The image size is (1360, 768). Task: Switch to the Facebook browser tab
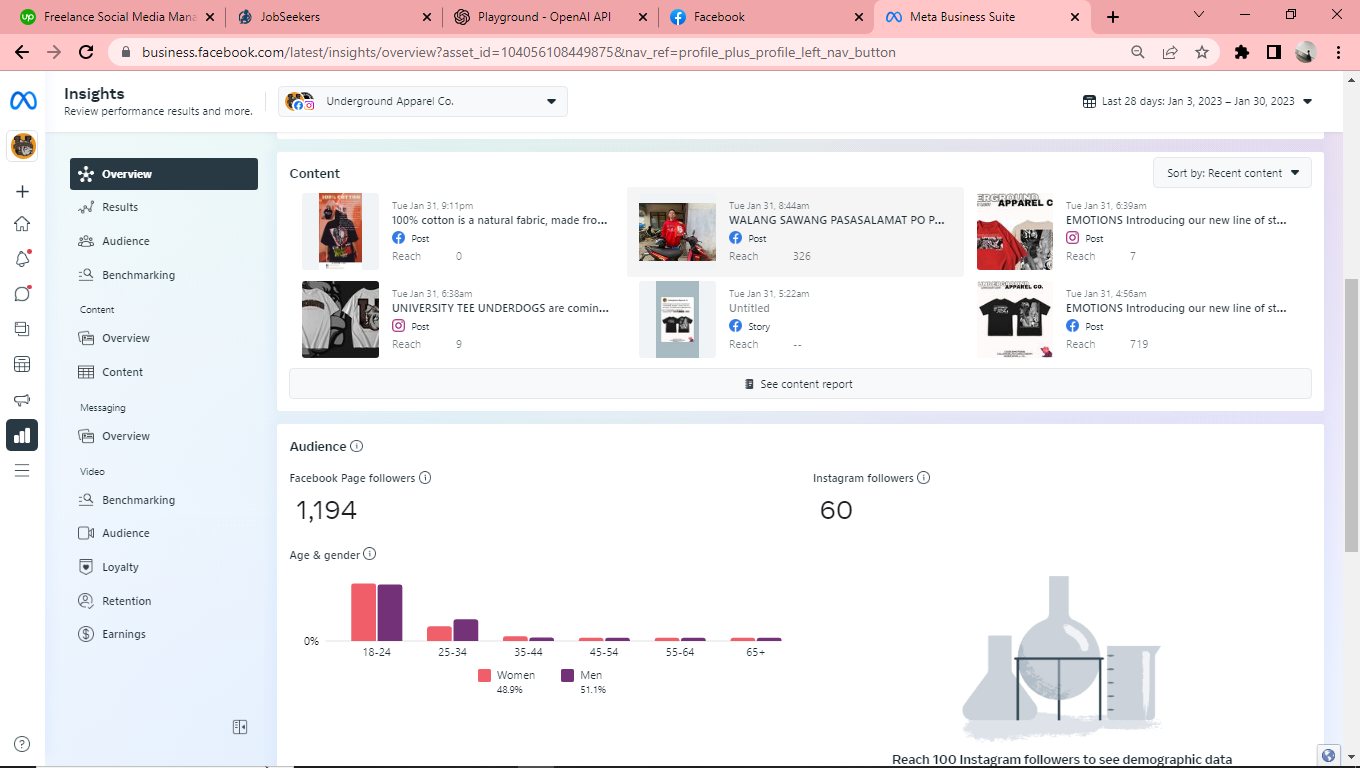[765, 17]
